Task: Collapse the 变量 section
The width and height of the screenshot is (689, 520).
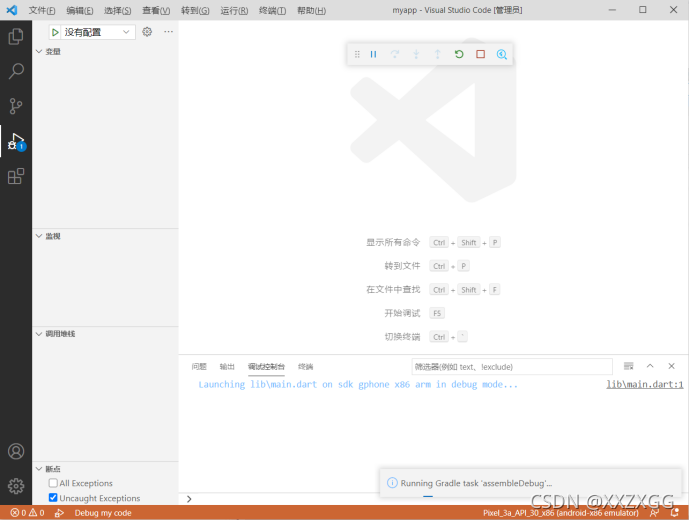Action: tap(39, 51)
